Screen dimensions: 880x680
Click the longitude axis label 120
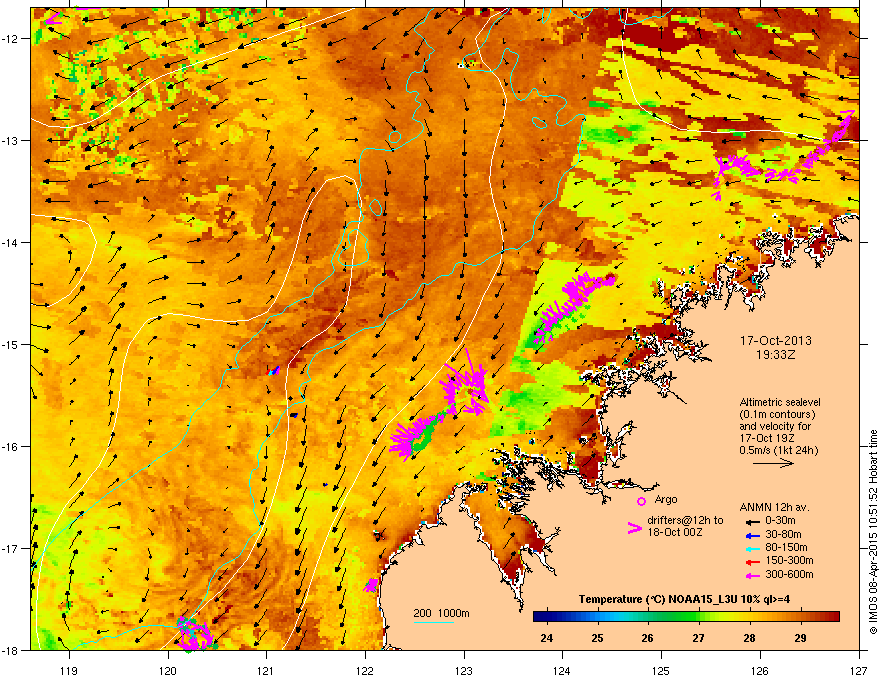pos(168,670)
